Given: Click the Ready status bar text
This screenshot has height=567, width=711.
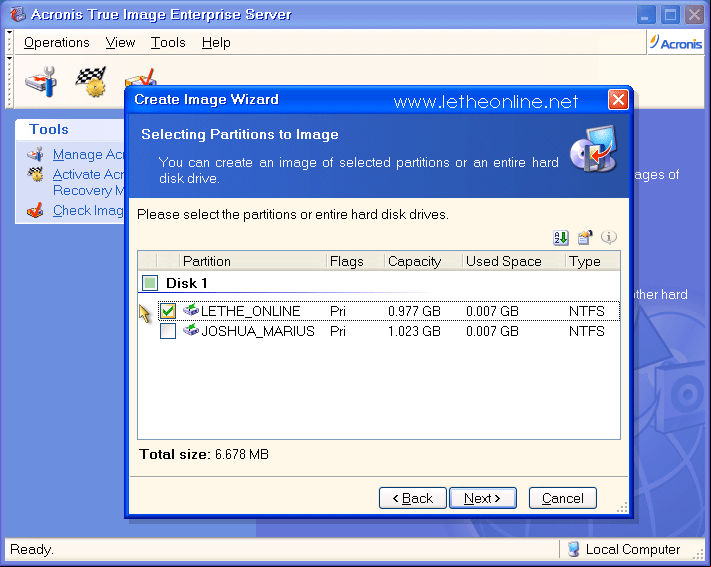Looking at the screenshot, I should [32, 549].
